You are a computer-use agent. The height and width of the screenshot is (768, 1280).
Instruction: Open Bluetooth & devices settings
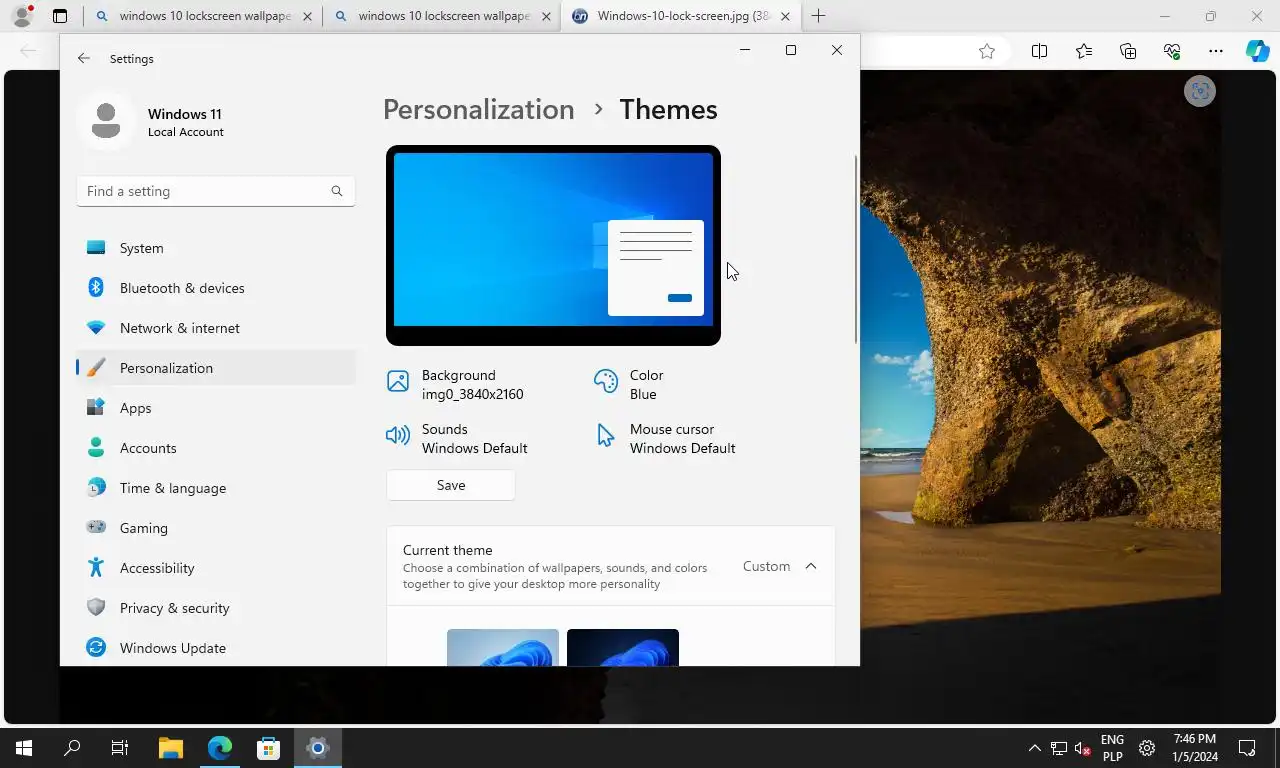(216, 288)
